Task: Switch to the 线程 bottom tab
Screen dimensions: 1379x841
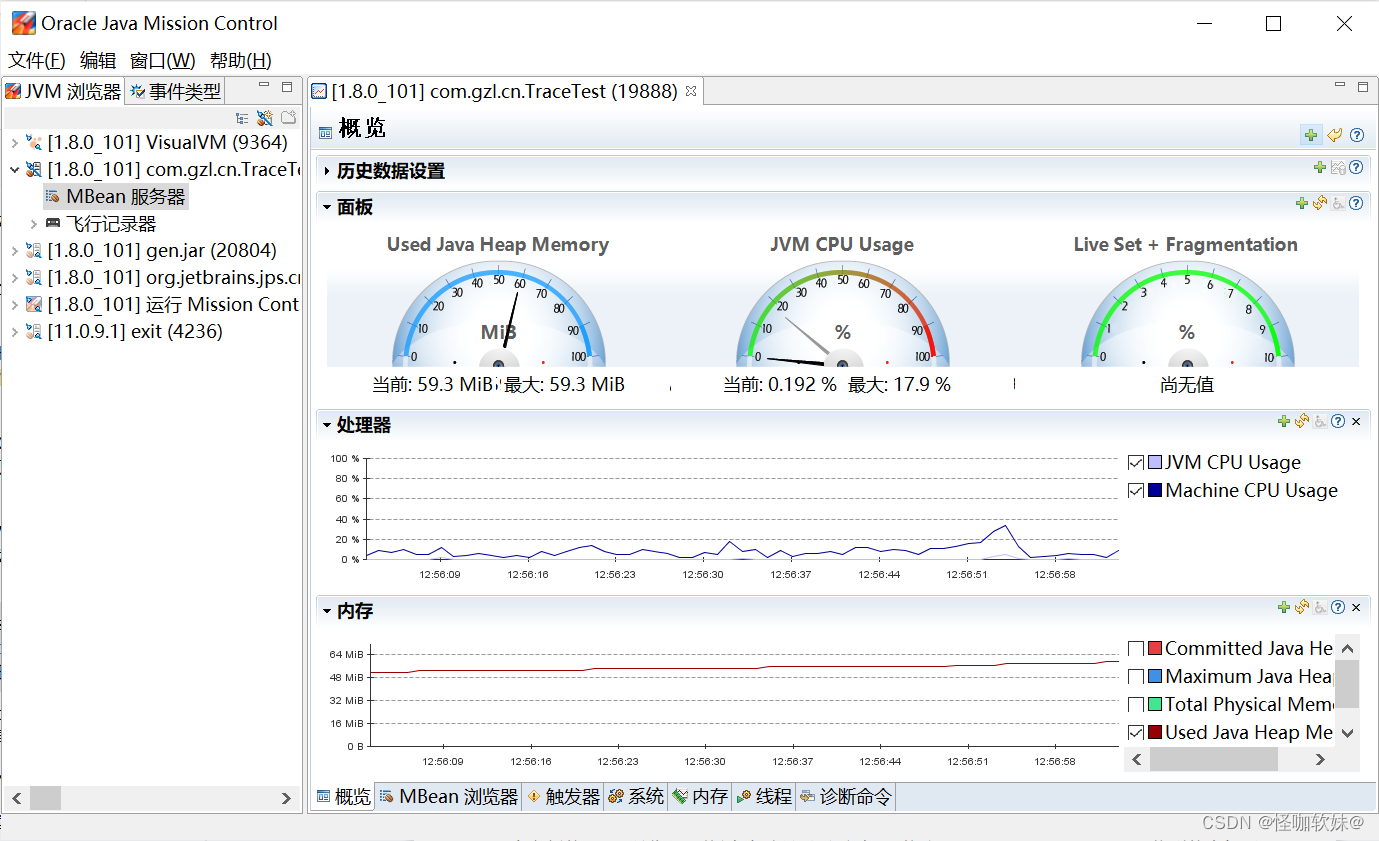Action: pyautogui.click(x=764, y=797)
